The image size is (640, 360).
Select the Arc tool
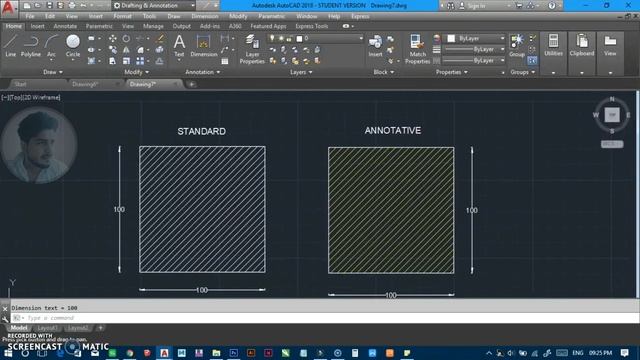point(51,46)
